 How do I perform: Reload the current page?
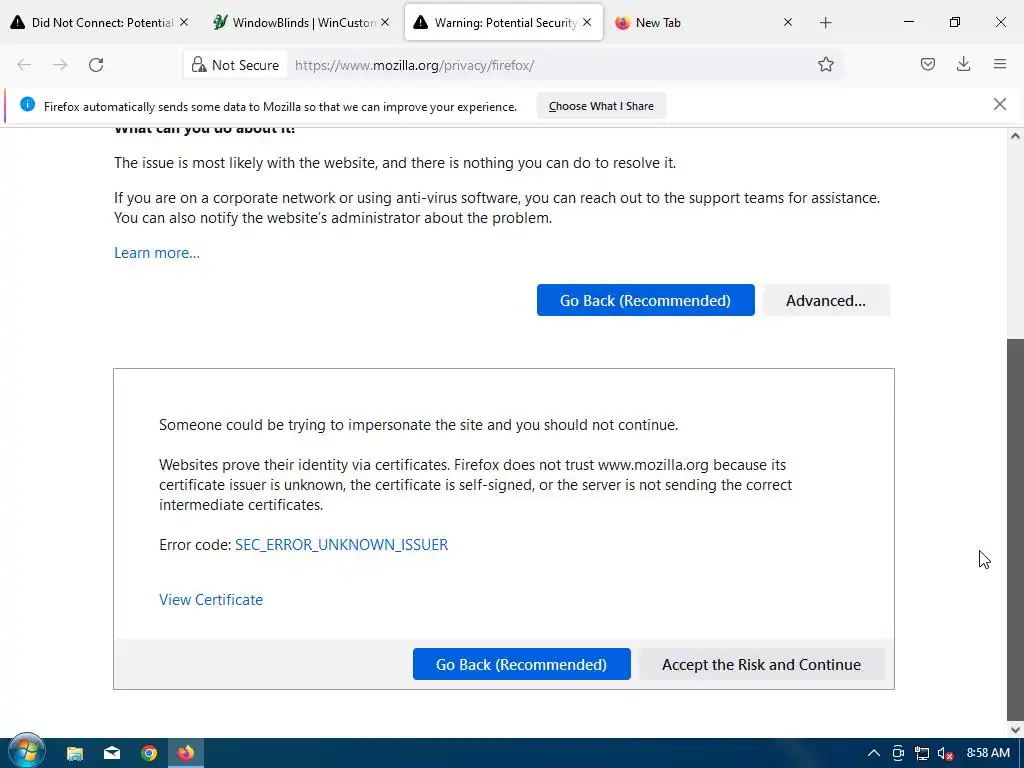[x=96, y=65]
